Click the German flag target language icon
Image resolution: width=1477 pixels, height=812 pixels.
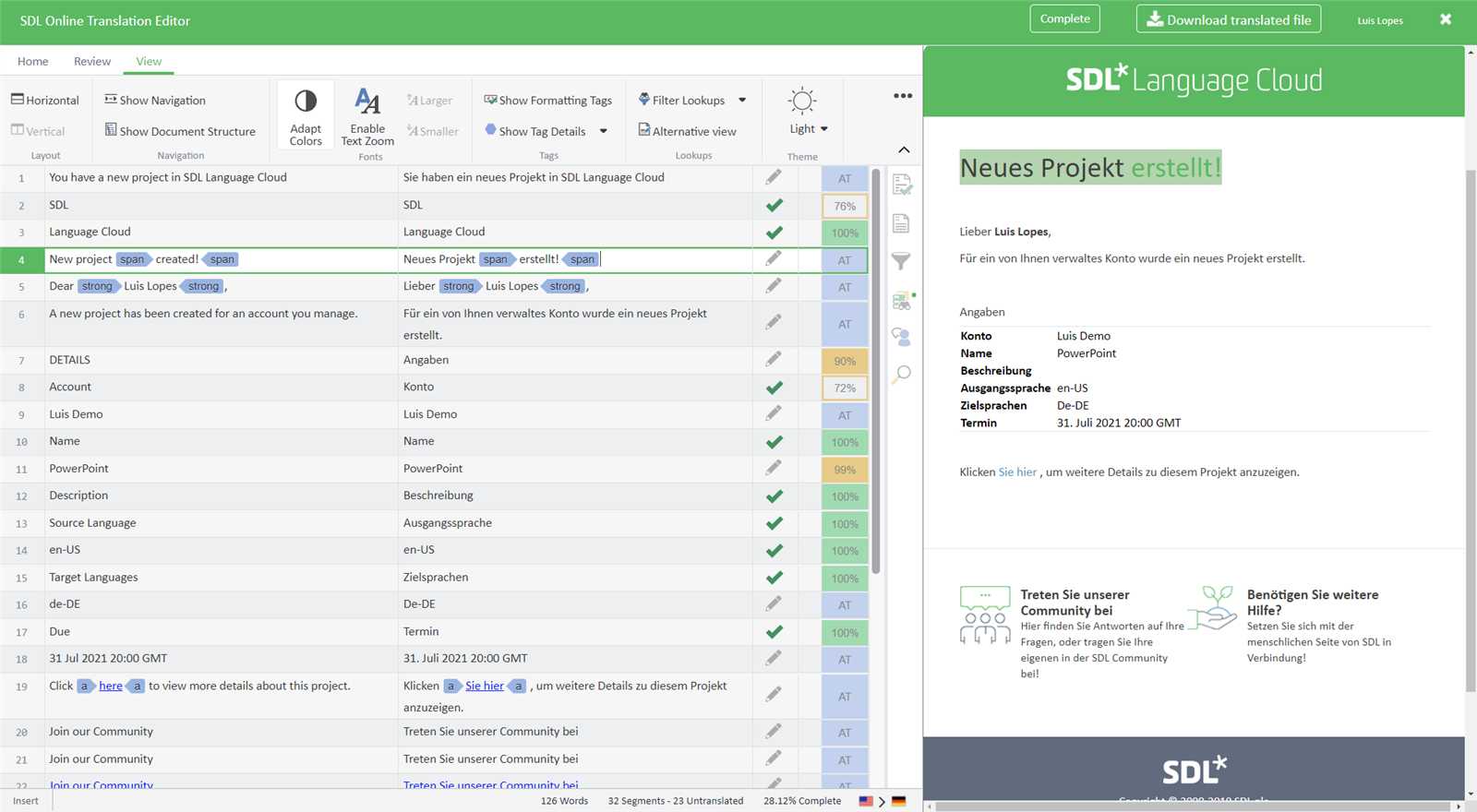pos(898,801)
